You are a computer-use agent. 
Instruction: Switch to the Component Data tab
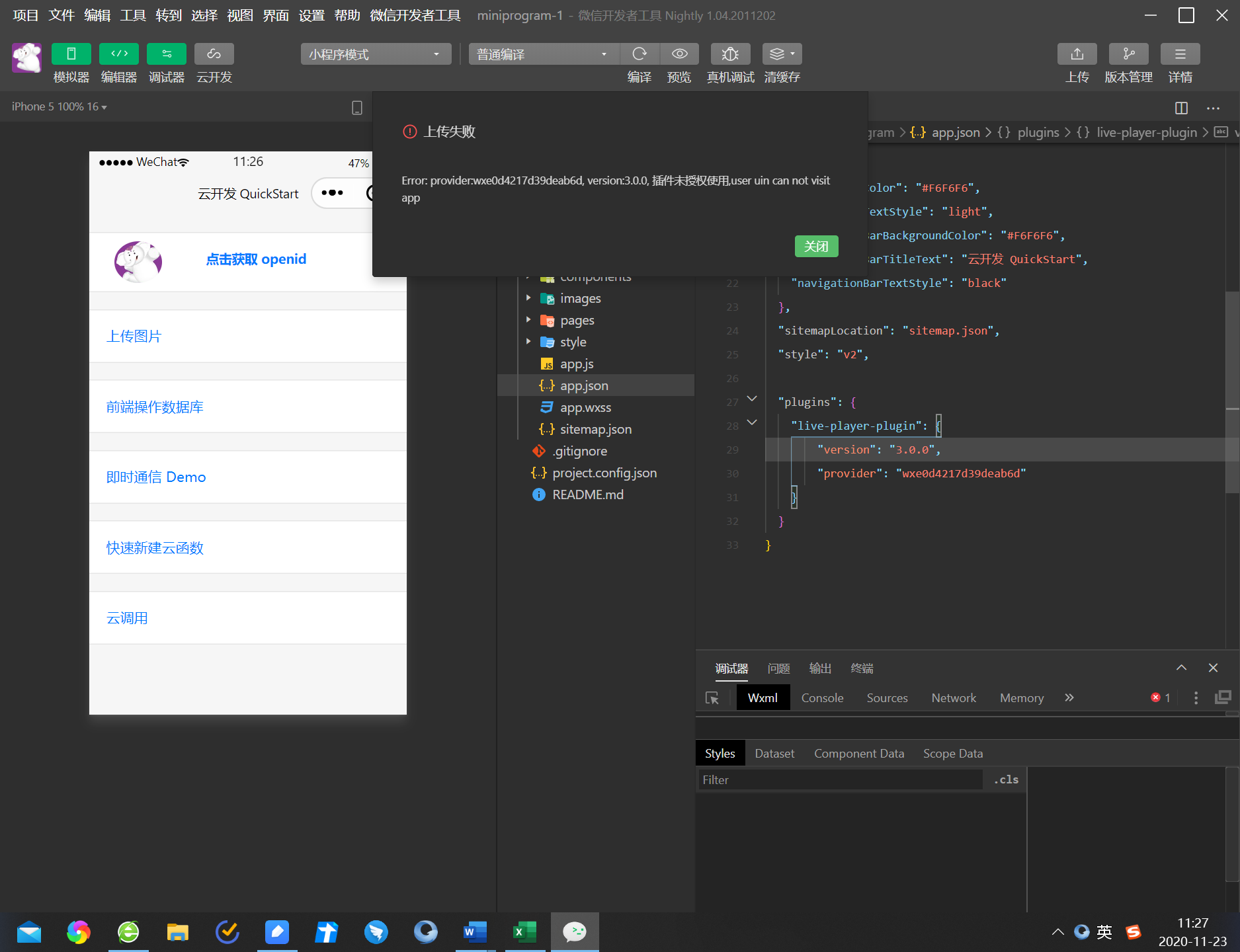pyautogui.click(x=859, y=753)
